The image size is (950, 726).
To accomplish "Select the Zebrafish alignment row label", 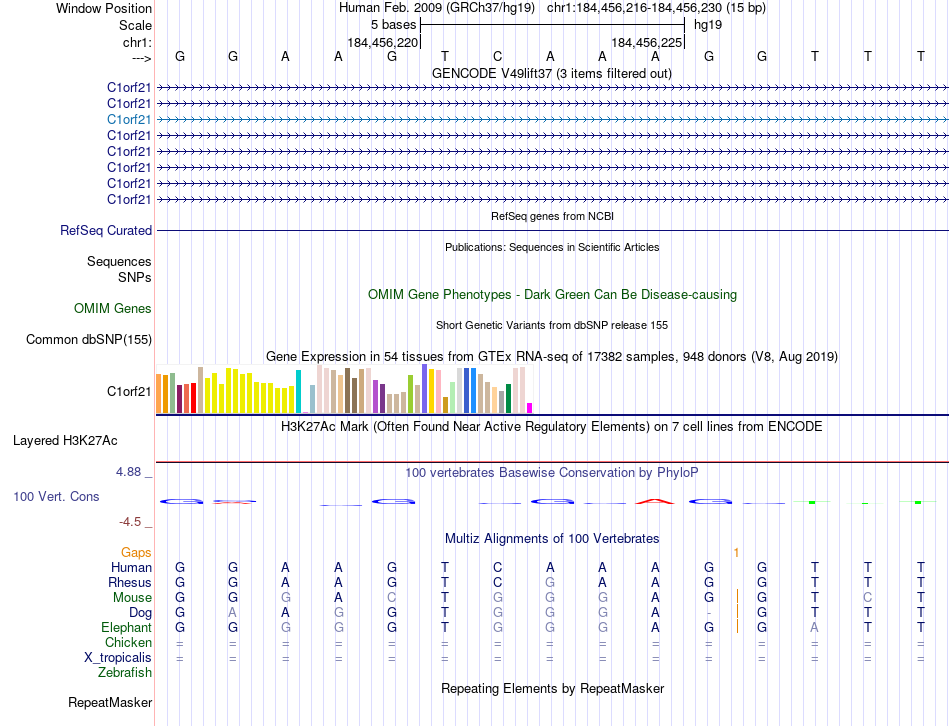I will click(125, 673).
